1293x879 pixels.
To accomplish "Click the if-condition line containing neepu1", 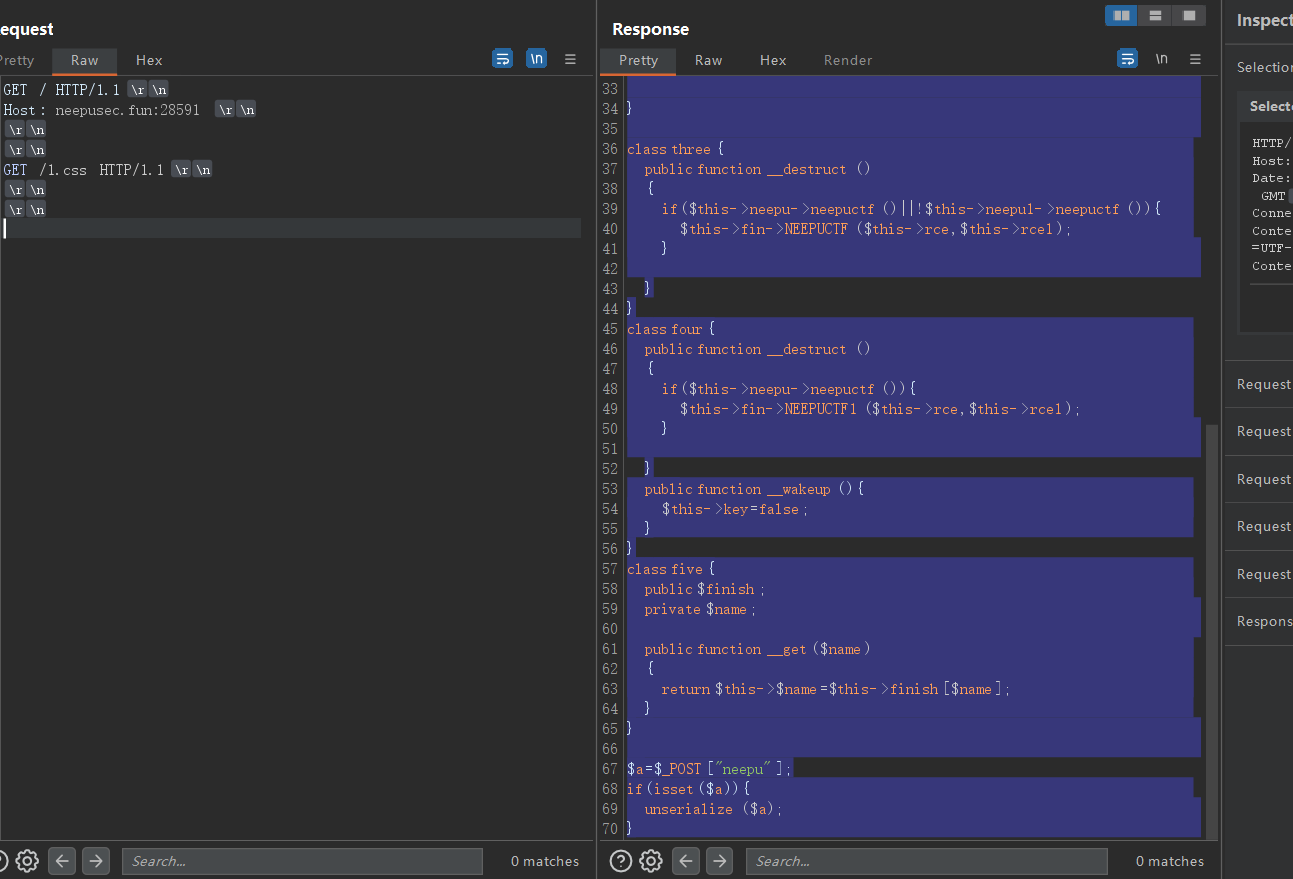I will 911,209.
